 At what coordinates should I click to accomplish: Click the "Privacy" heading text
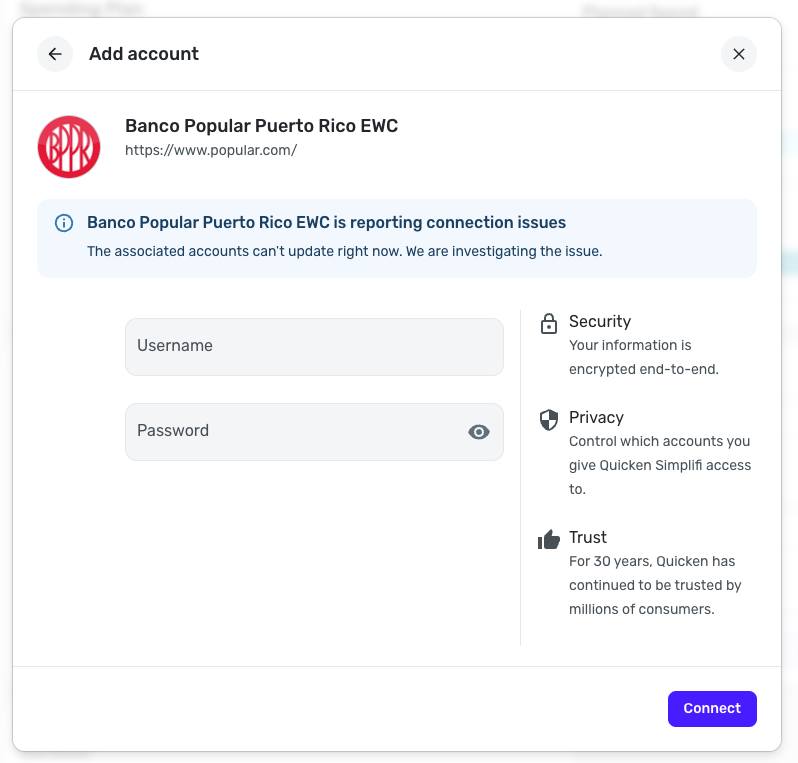pyautogui.click(x=596, y=417)
